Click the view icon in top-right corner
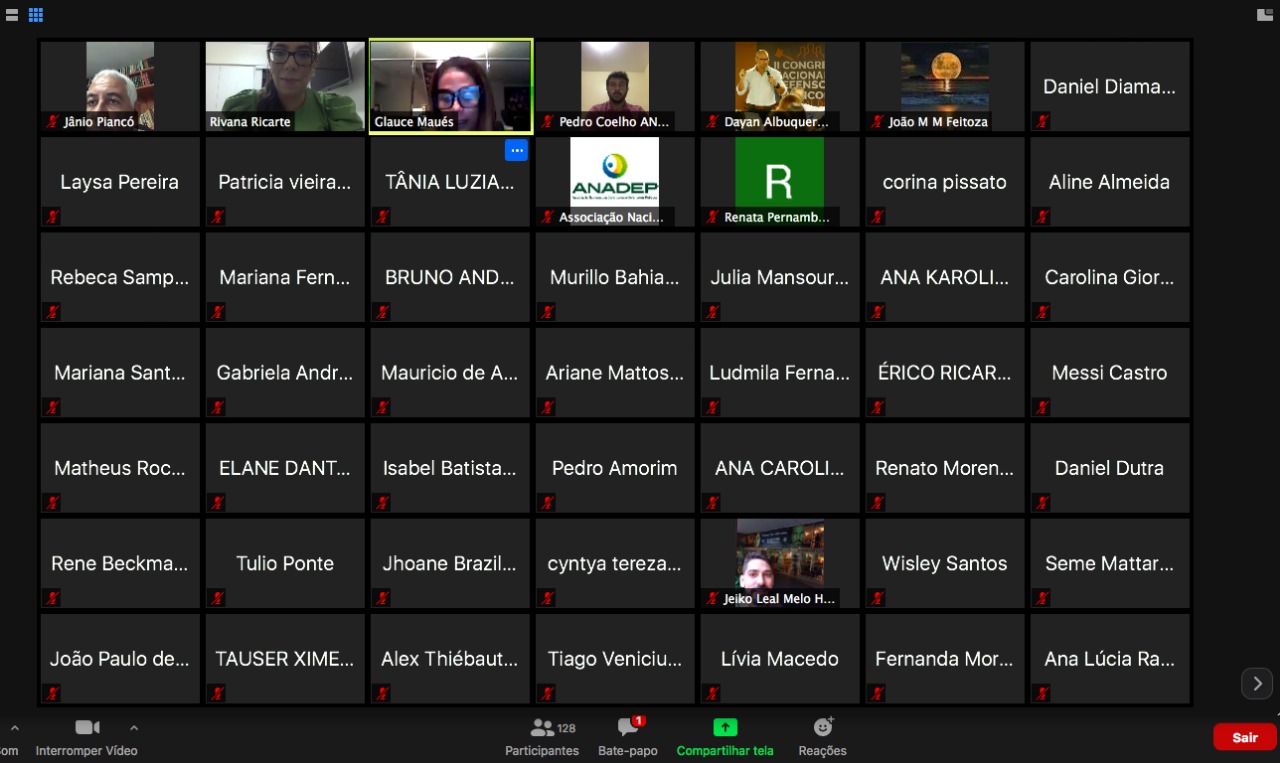 pos(1265,15)
